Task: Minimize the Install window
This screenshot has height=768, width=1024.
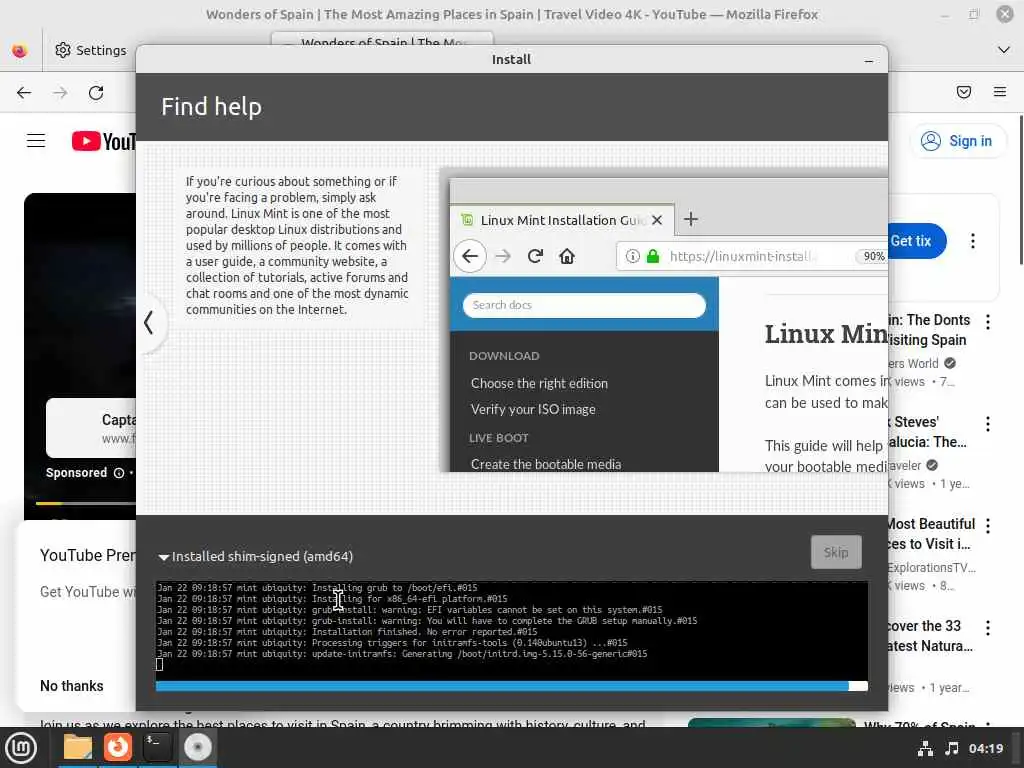Action: pos(869,60)
